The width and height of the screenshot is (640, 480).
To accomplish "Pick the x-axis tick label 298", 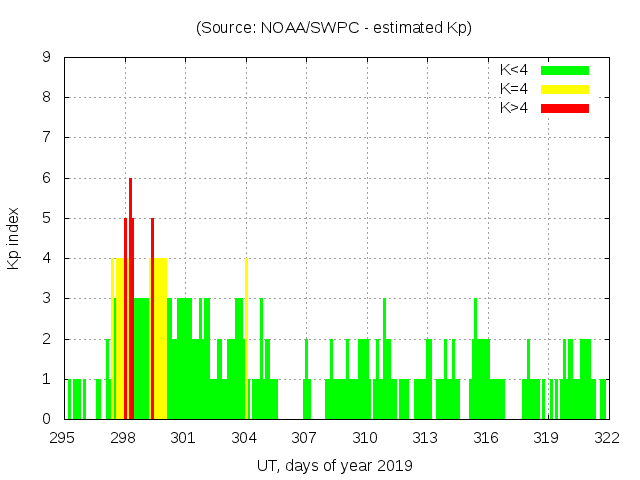I will (123, 437).
